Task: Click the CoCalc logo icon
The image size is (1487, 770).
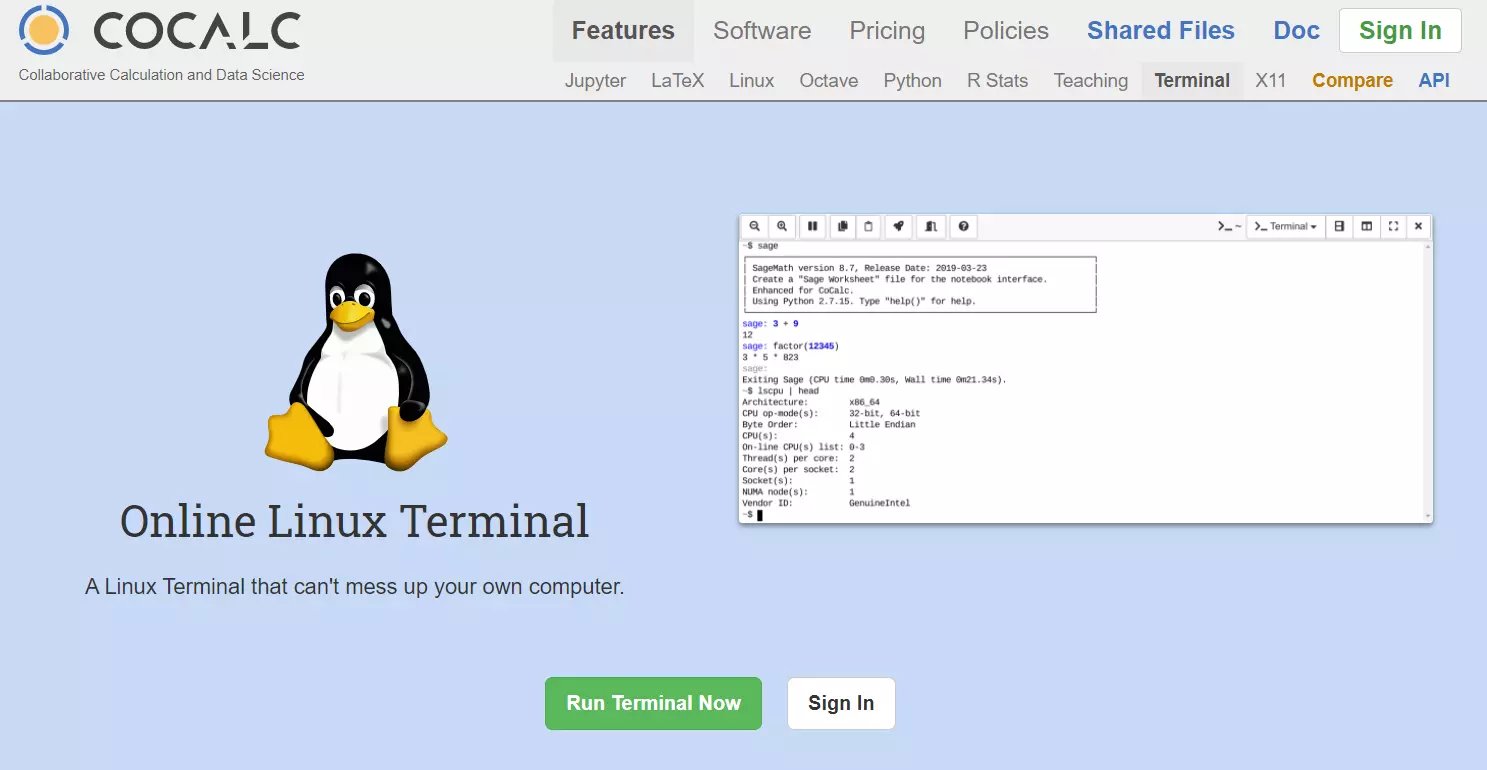Action: click(x=43, y=32)
